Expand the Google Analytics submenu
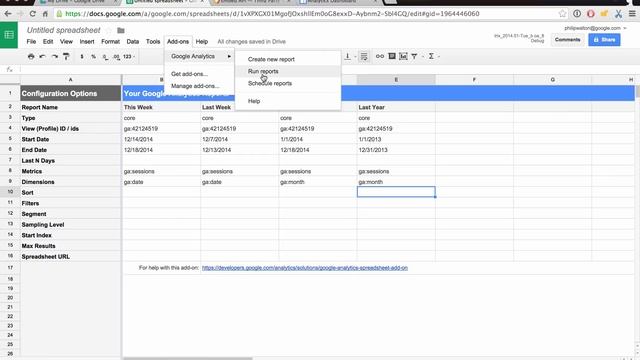Viewport: 640px width, 360px height. coord(200,56)
